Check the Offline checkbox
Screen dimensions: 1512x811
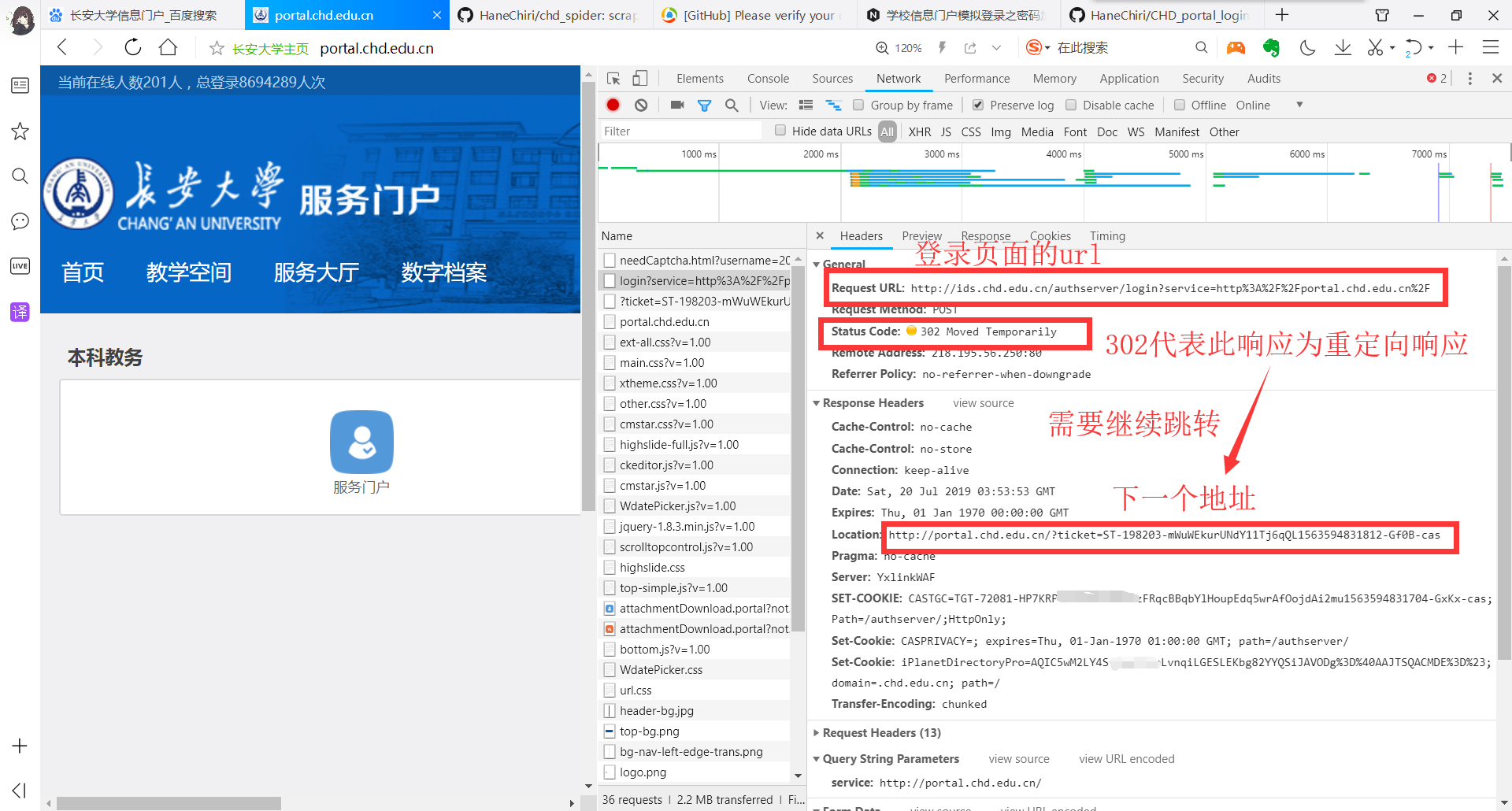1180,105
